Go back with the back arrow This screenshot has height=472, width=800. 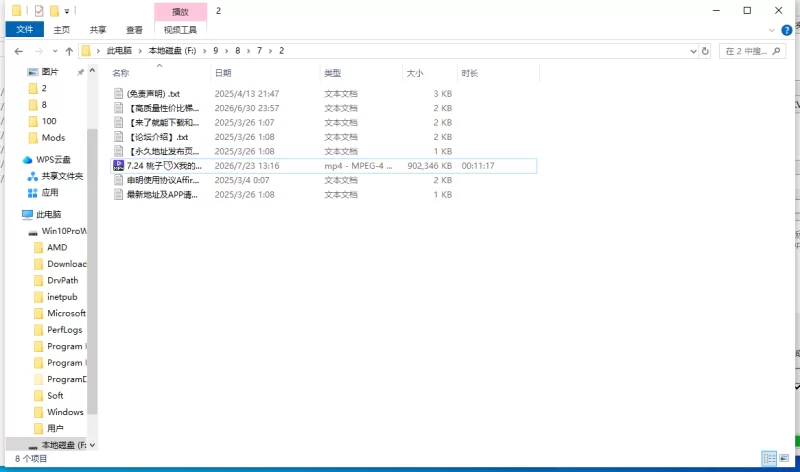[19, 51]
